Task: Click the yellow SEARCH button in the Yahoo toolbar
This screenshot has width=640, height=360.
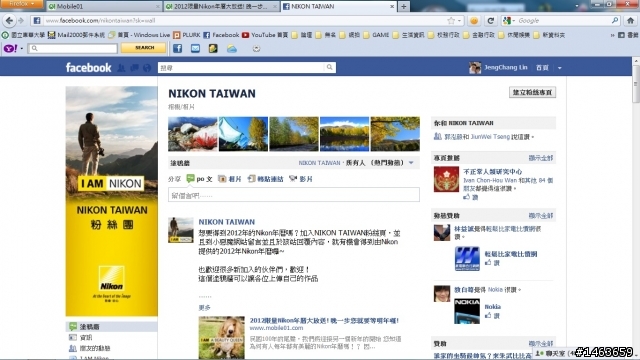Action: click(144, 48)
